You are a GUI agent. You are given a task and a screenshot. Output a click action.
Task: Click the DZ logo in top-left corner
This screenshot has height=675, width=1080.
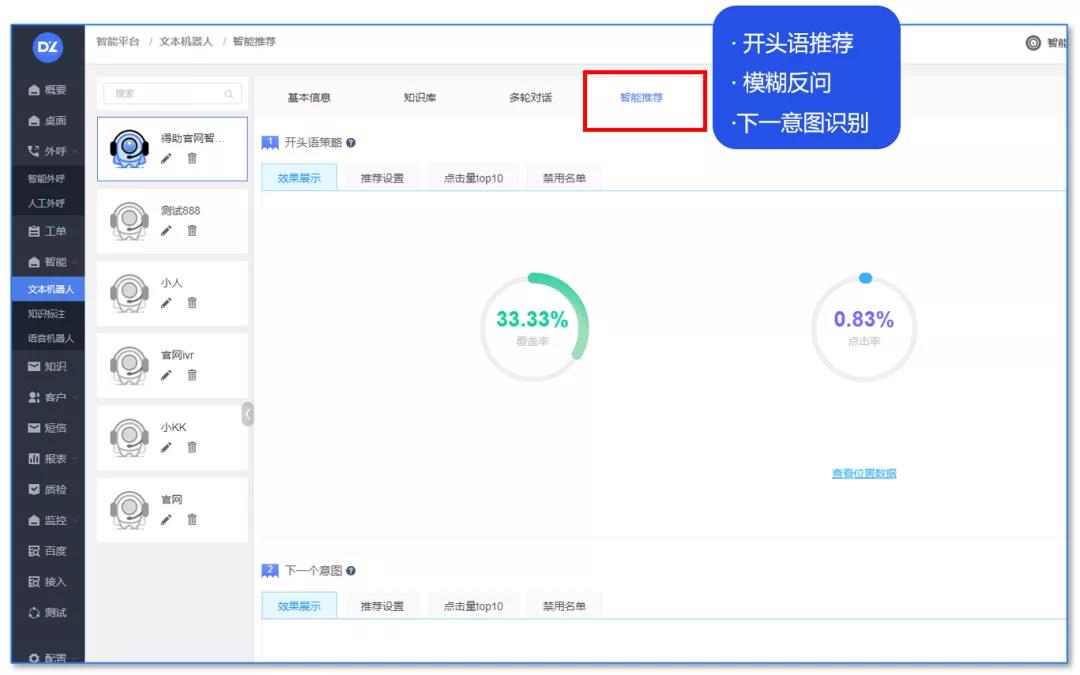pos(47,47)
